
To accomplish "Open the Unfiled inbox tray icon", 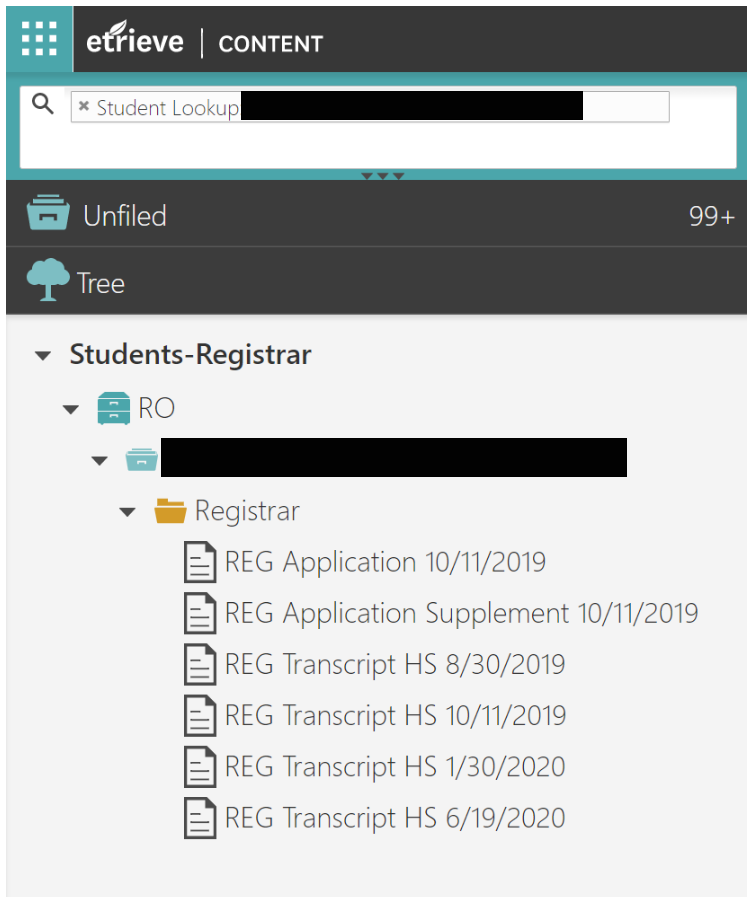I will click(x=48, y=212).
